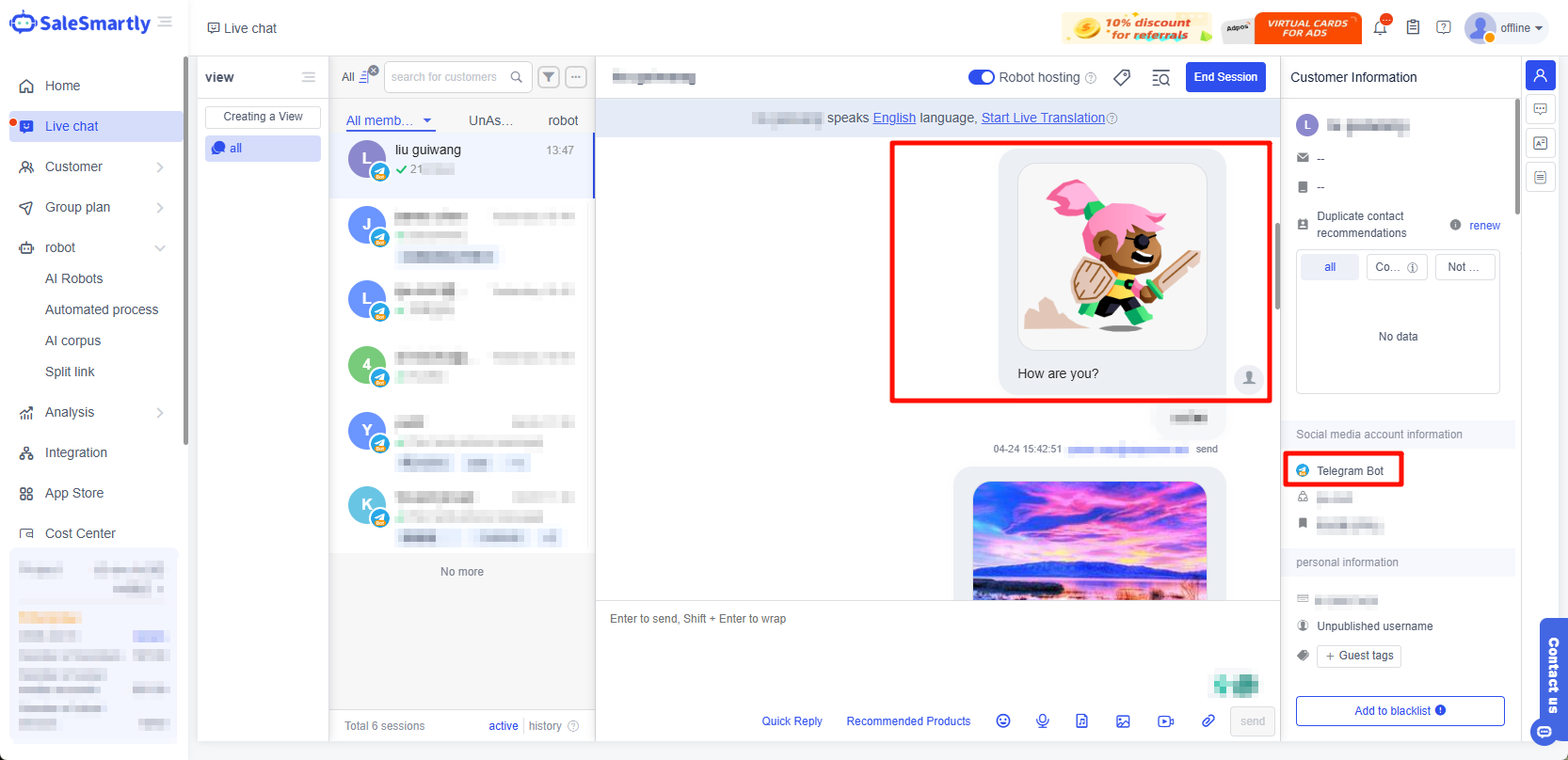Open the sunset image in chat
Screen dimensions: 1568x760
(x=1089, y=540)
